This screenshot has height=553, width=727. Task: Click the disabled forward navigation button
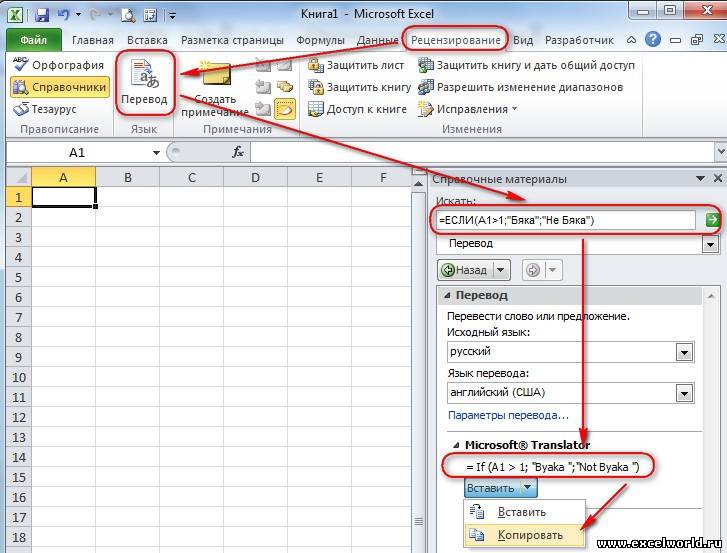click(533, 270)
